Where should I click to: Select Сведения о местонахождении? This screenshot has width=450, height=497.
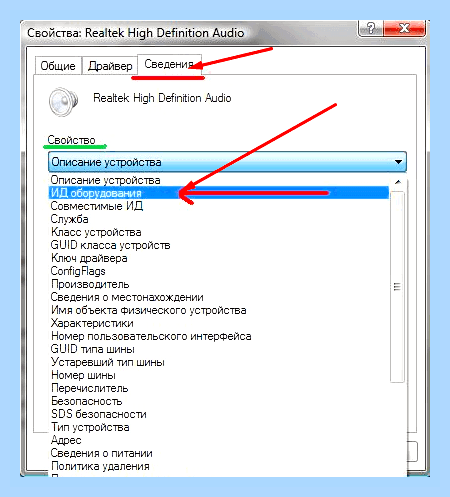(219, 297)
